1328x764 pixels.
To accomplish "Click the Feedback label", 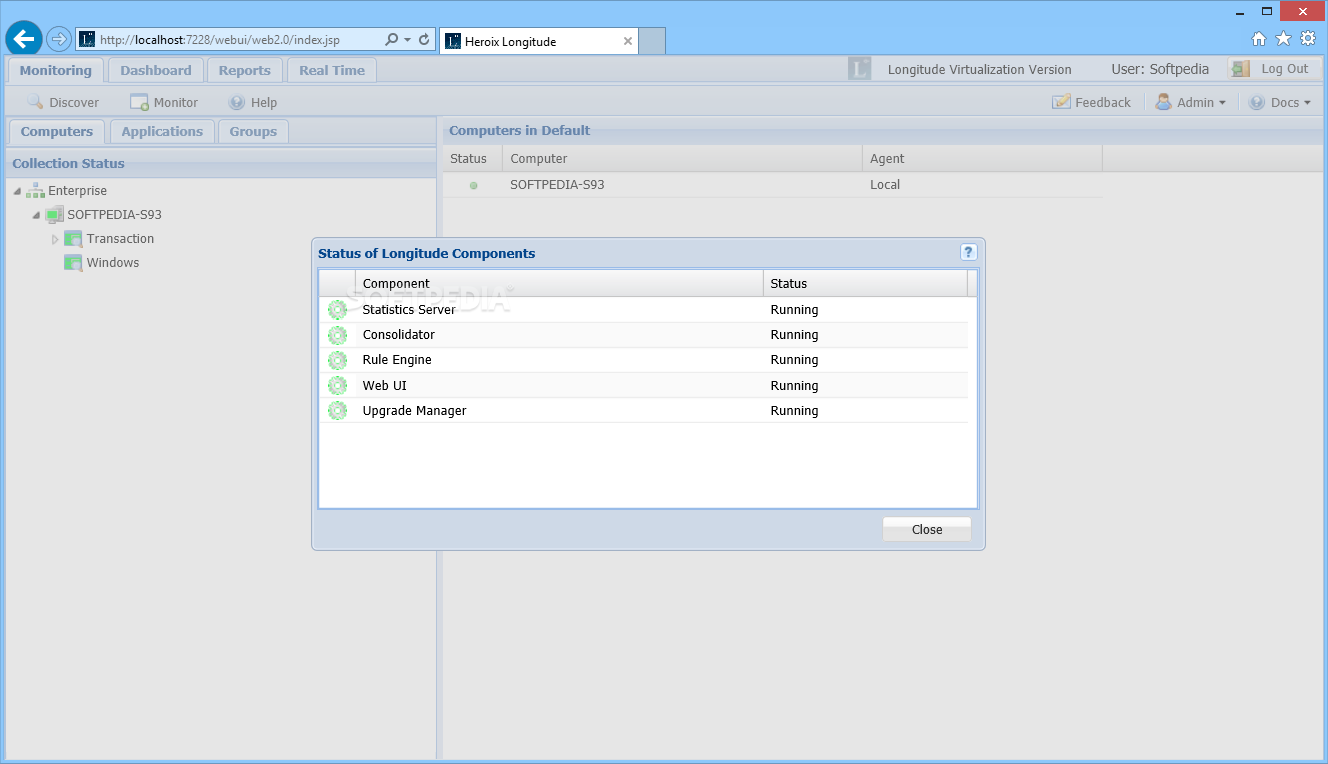I will coord(1103,102).
